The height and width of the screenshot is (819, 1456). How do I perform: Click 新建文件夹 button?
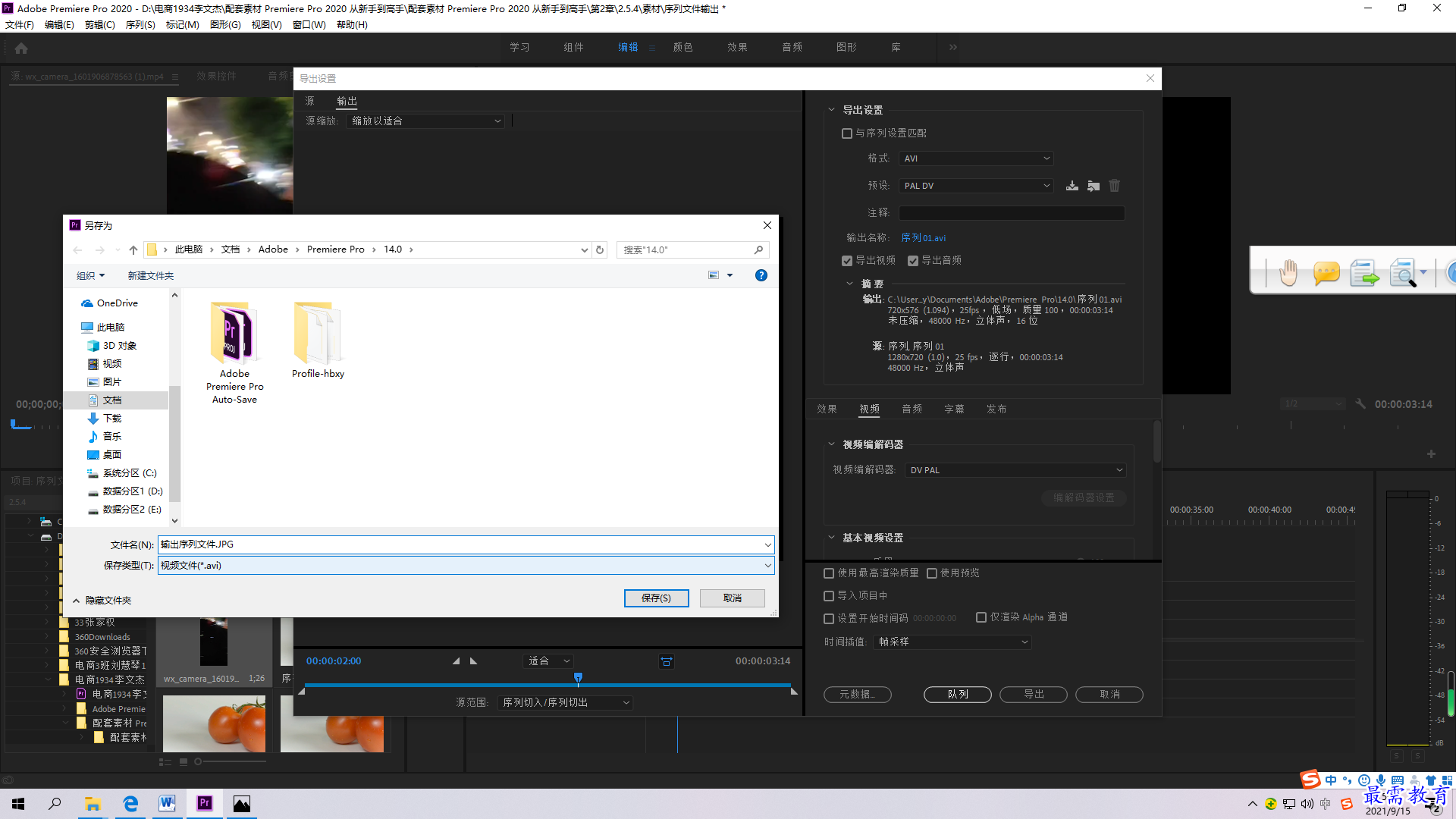click(x=150, y=276)
